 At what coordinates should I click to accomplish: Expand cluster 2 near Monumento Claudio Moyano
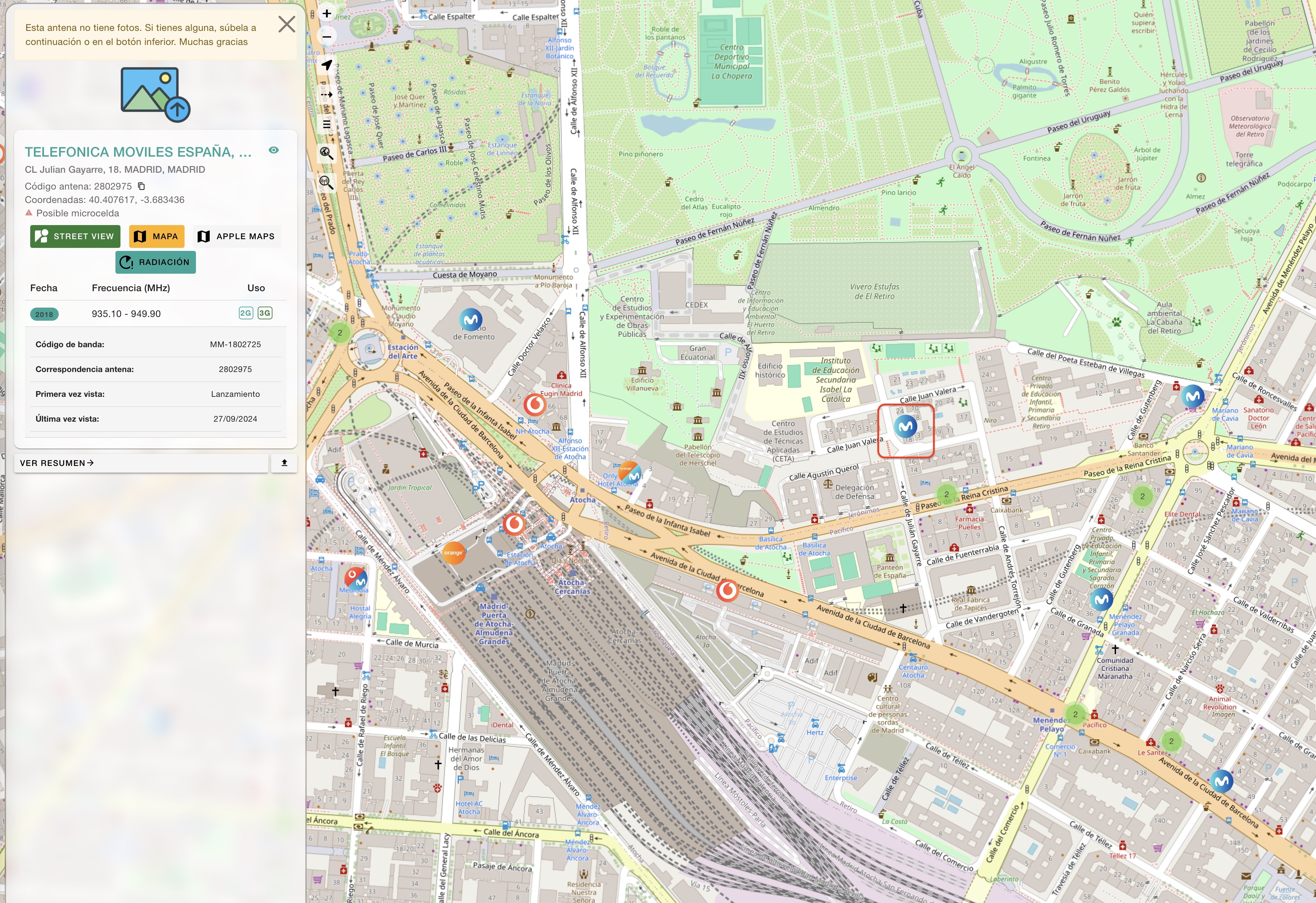tap(340, 332)
